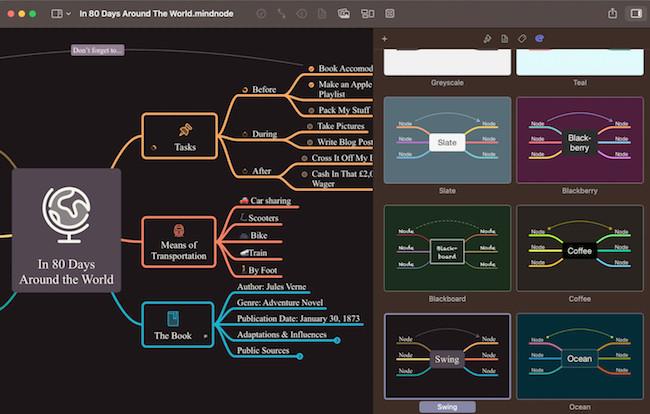Choose the Coffee theme thumbnail
Screen dimensions: 650x414
tap(580, 248)
